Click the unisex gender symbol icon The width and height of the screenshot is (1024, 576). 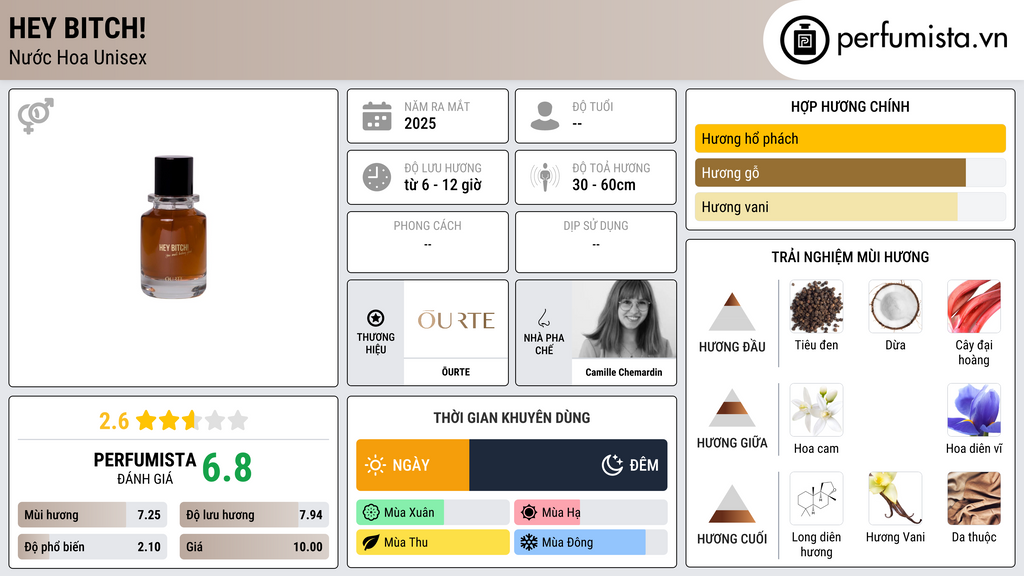coord(36,116)
